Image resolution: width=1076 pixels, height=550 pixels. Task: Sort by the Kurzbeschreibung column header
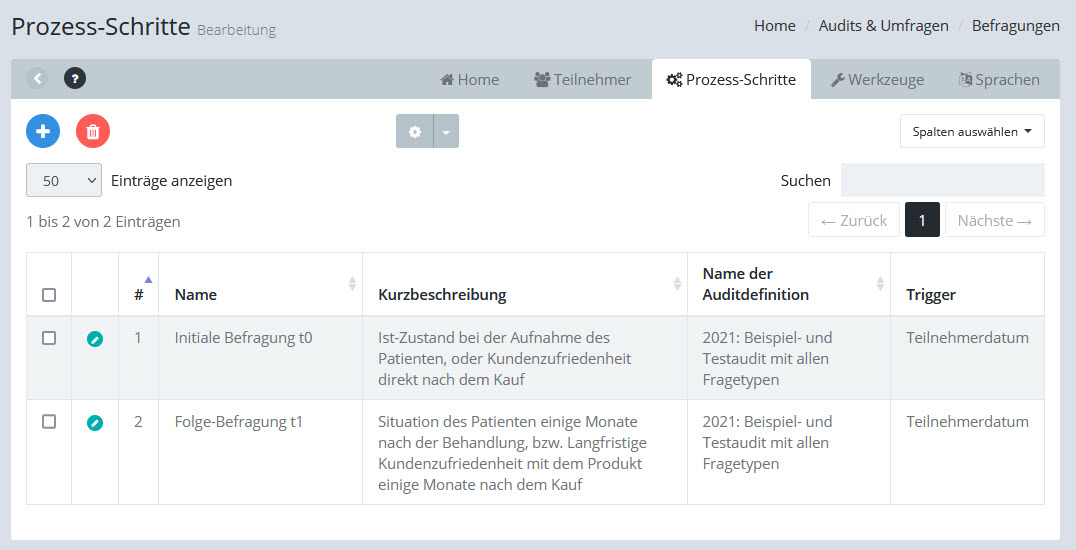click(x=442, y=294)
